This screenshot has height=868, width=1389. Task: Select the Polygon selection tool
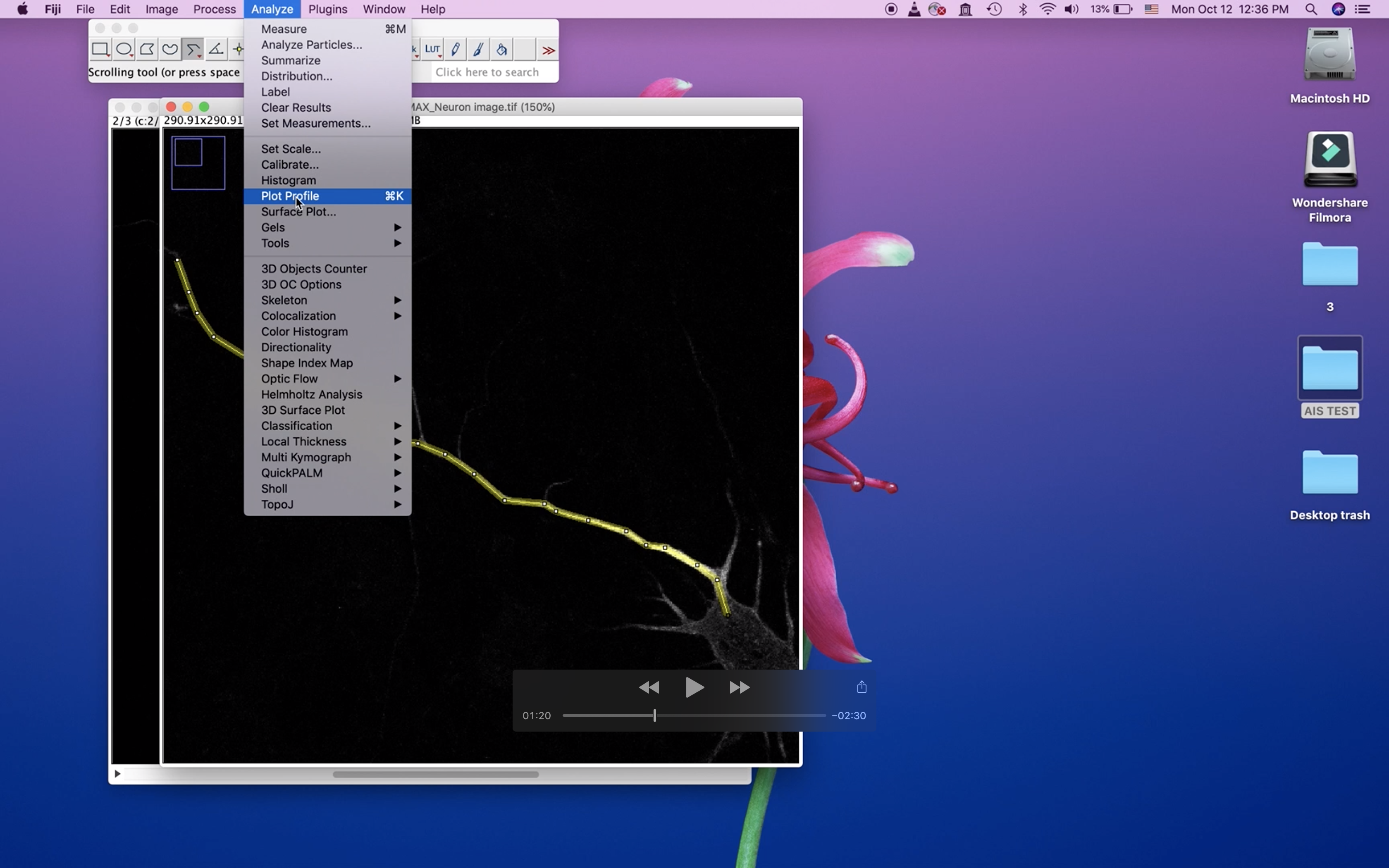pos(147,49)
